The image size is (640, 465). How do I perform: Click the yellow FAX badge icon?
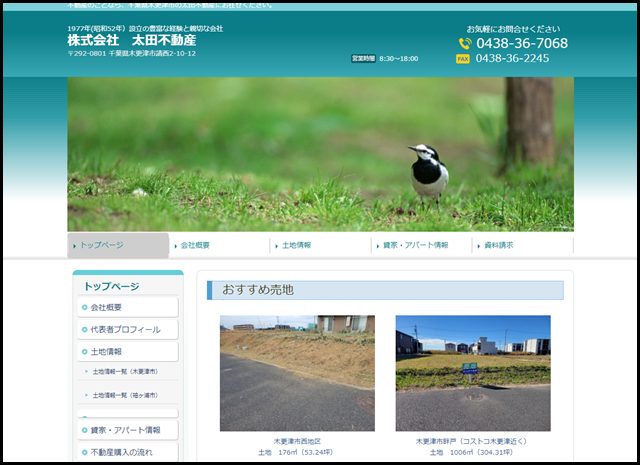pyautogui.click(x=463, y=59)
